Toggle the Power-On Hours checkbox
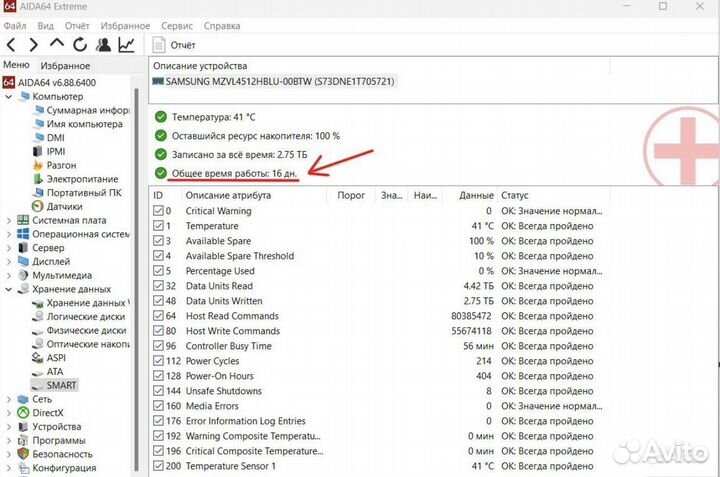Screen dimensions: 720x477 [x=158, y=376]
